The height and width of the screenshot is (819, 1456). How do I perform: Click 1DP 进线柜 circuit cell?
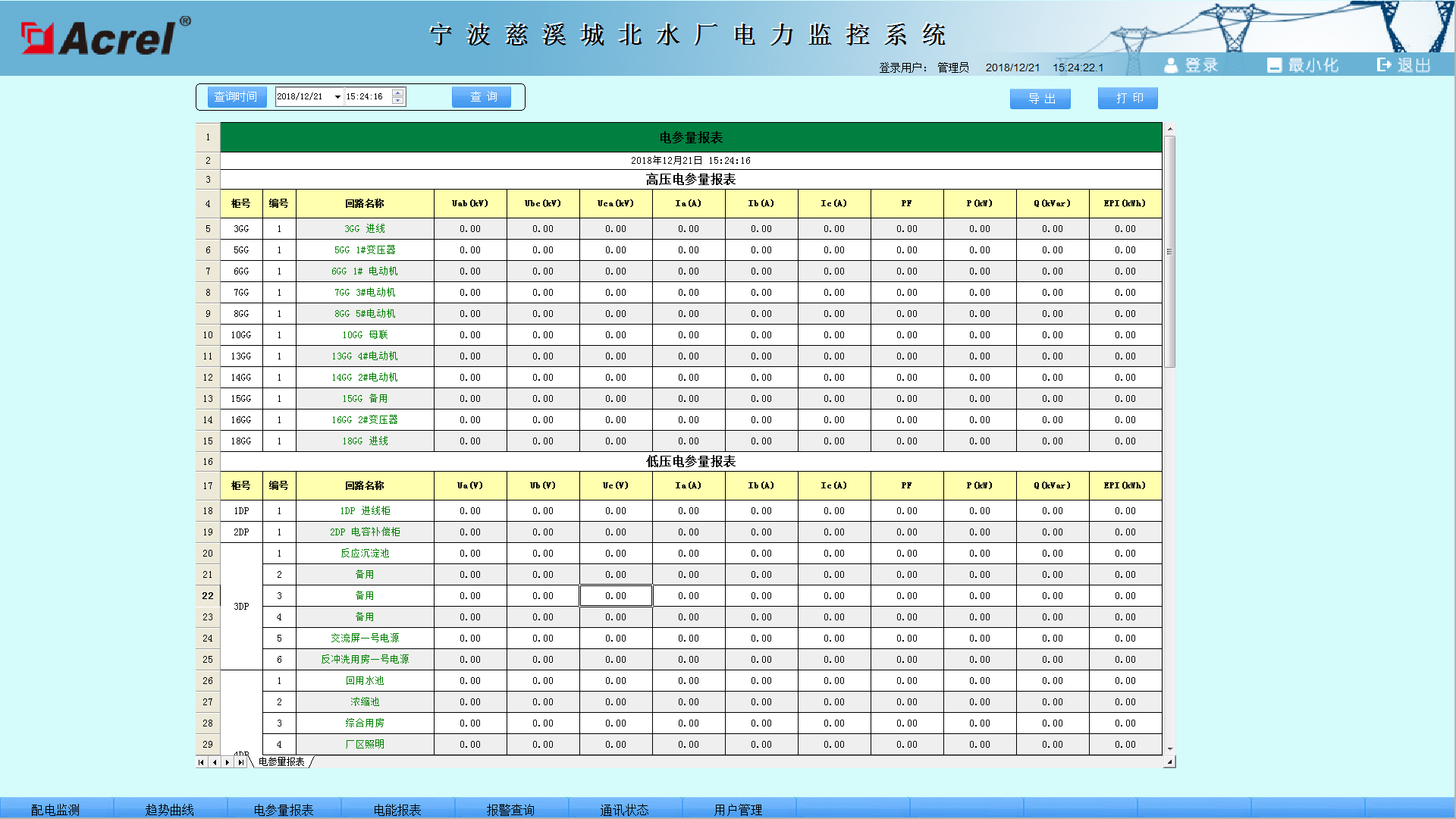[x=365, y=511]
